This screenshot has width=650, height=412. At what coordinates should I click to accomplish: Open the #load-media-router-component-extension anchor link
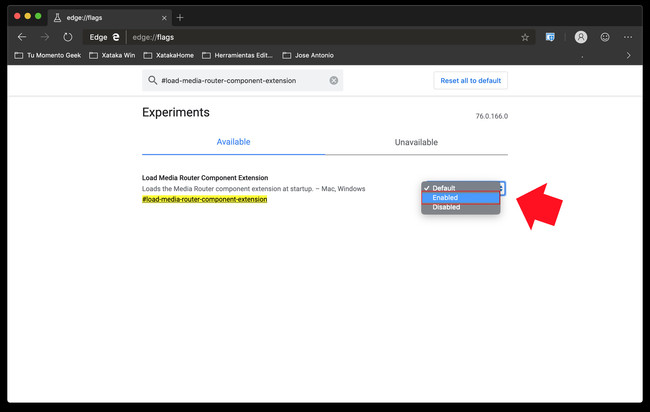pos(205,199)
